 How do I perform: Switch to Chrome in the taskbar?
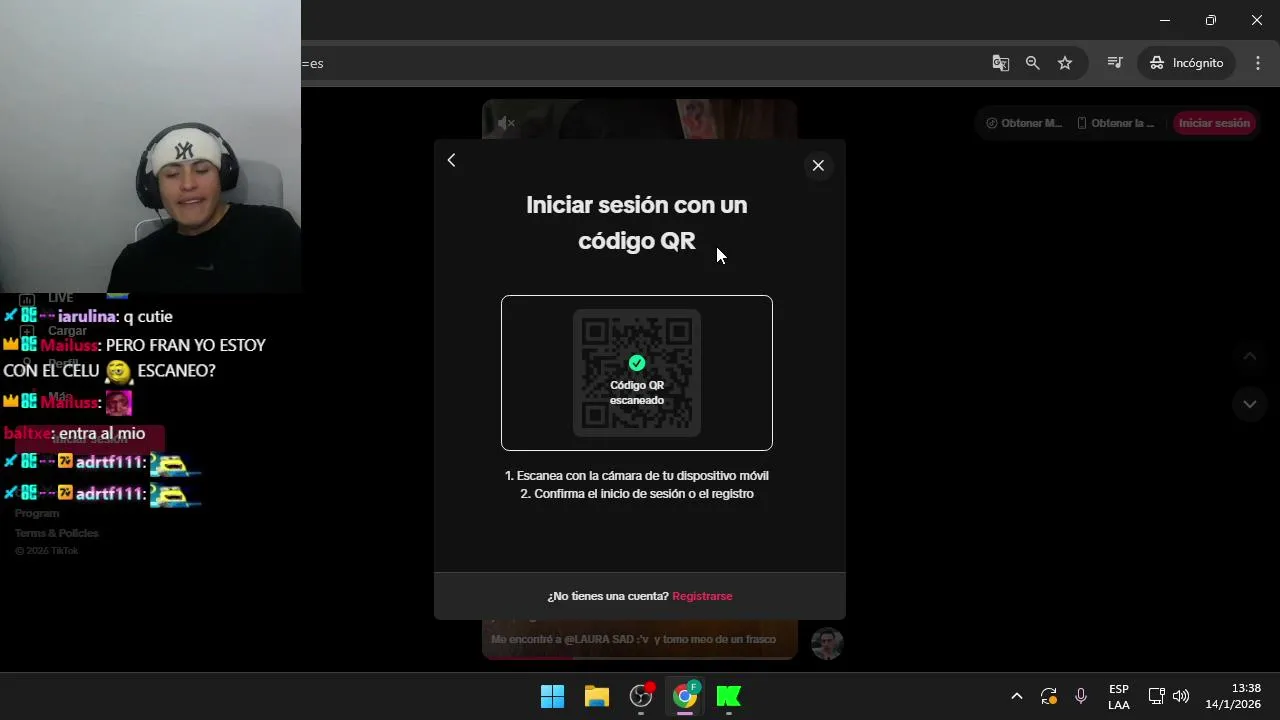pos(685,696)
